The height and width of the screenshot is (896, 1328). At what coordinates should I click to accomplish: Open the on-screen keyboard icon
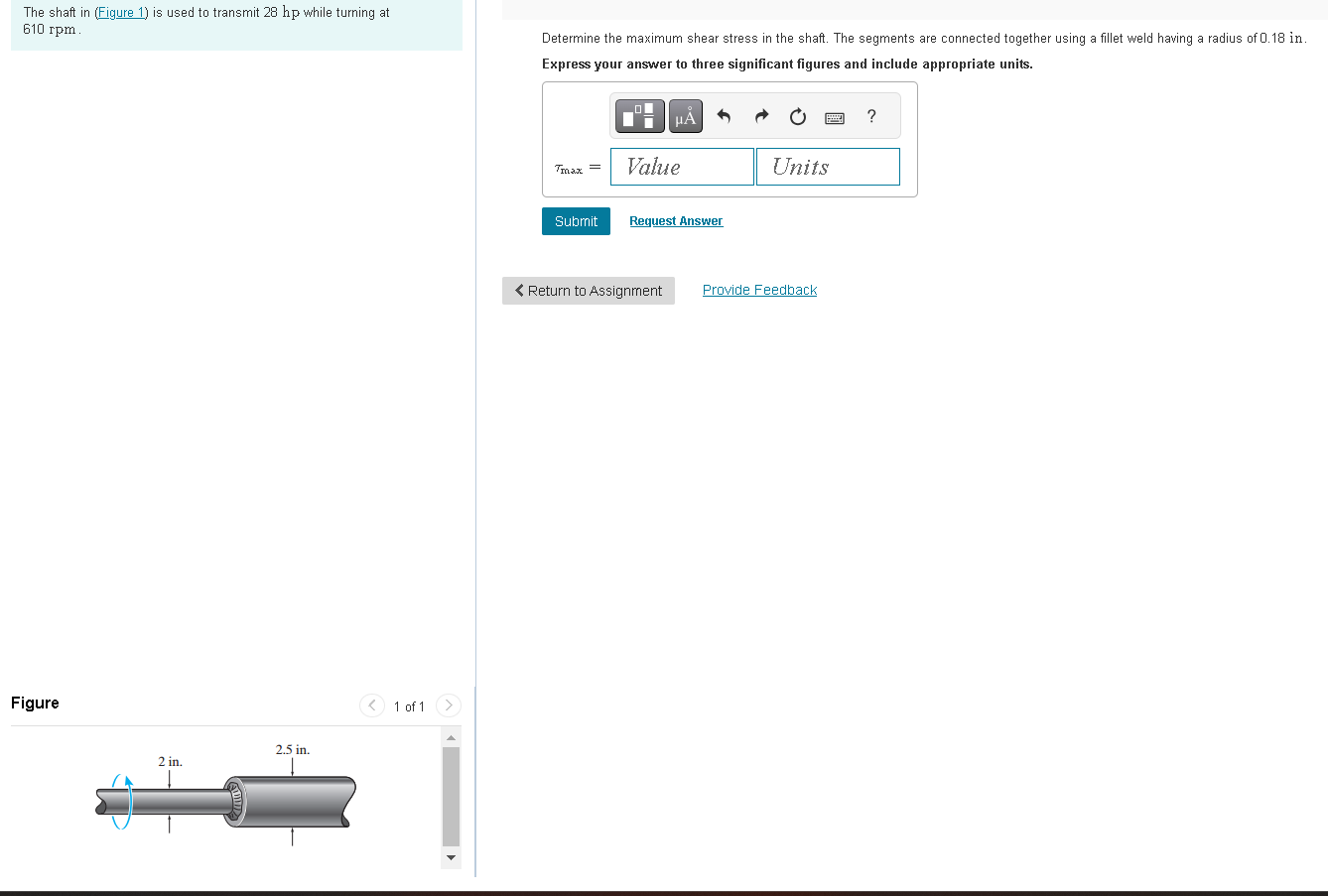(x=834, y=116)
